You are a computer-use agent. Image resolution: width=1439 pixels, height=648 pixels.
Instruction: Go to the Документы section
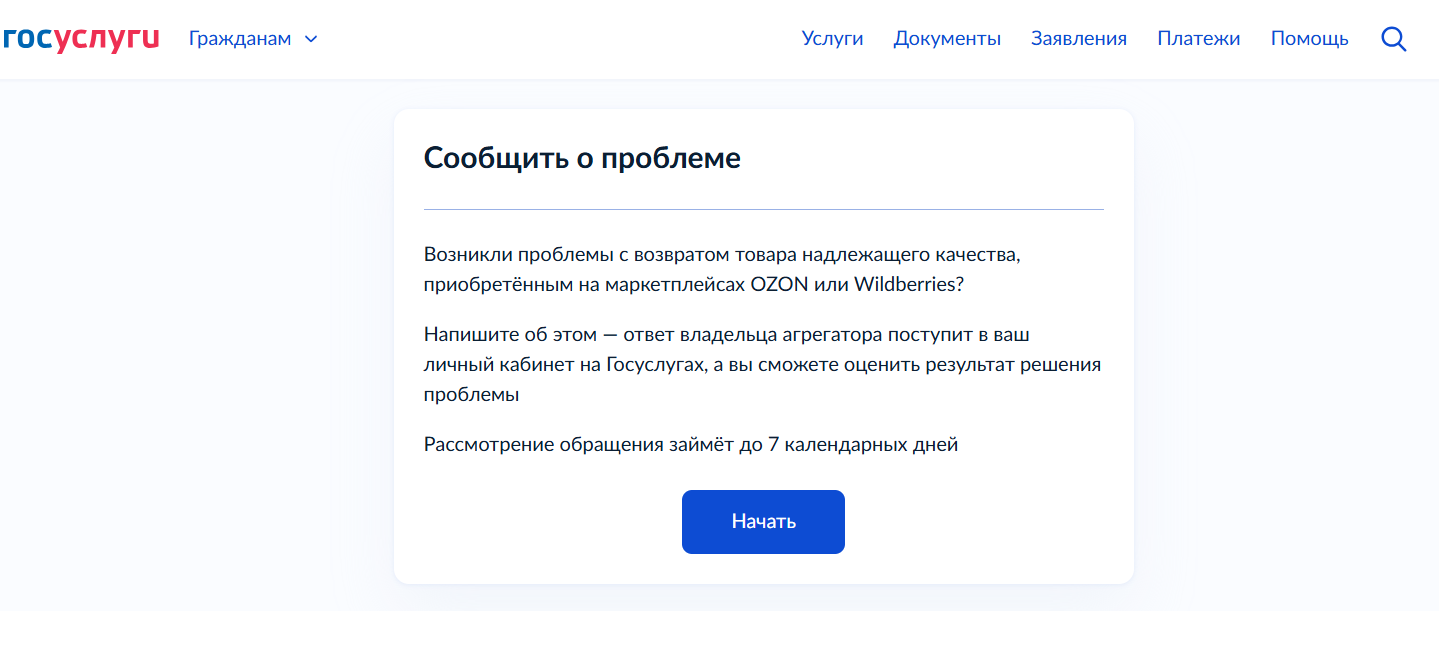(x=947, y=39)
